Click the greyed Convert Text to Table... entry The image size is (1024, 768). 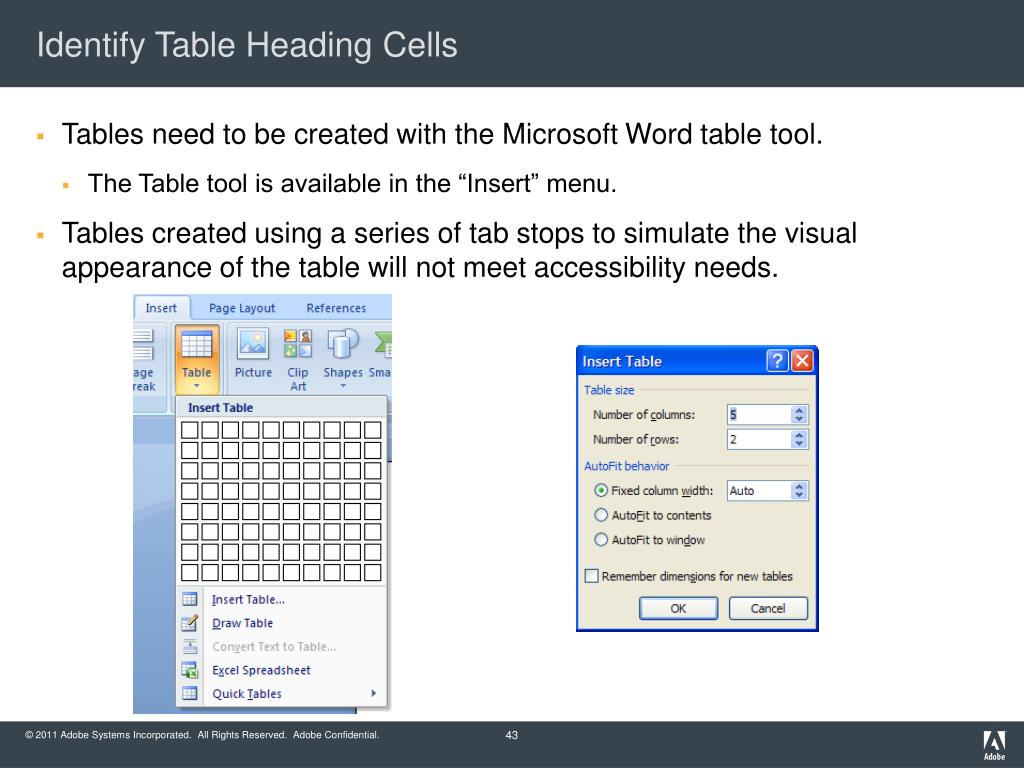(x=274, y=647)
